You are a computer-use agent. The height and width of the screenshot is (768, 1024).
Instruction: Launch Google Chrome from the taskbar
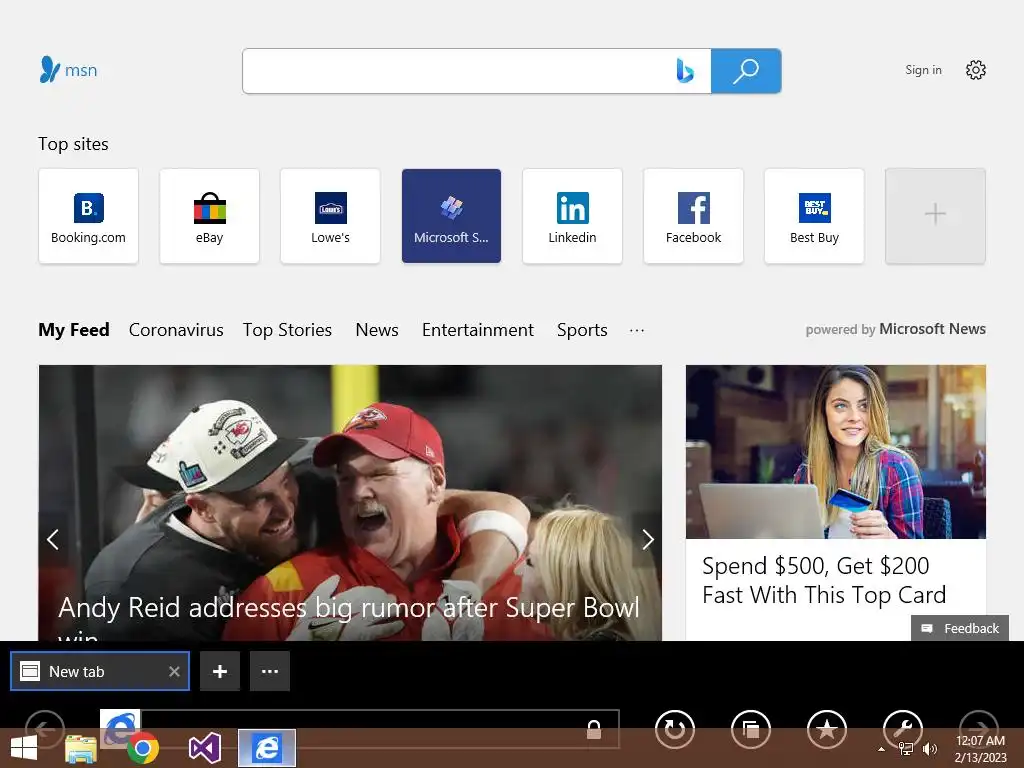[x=142, y=748]
